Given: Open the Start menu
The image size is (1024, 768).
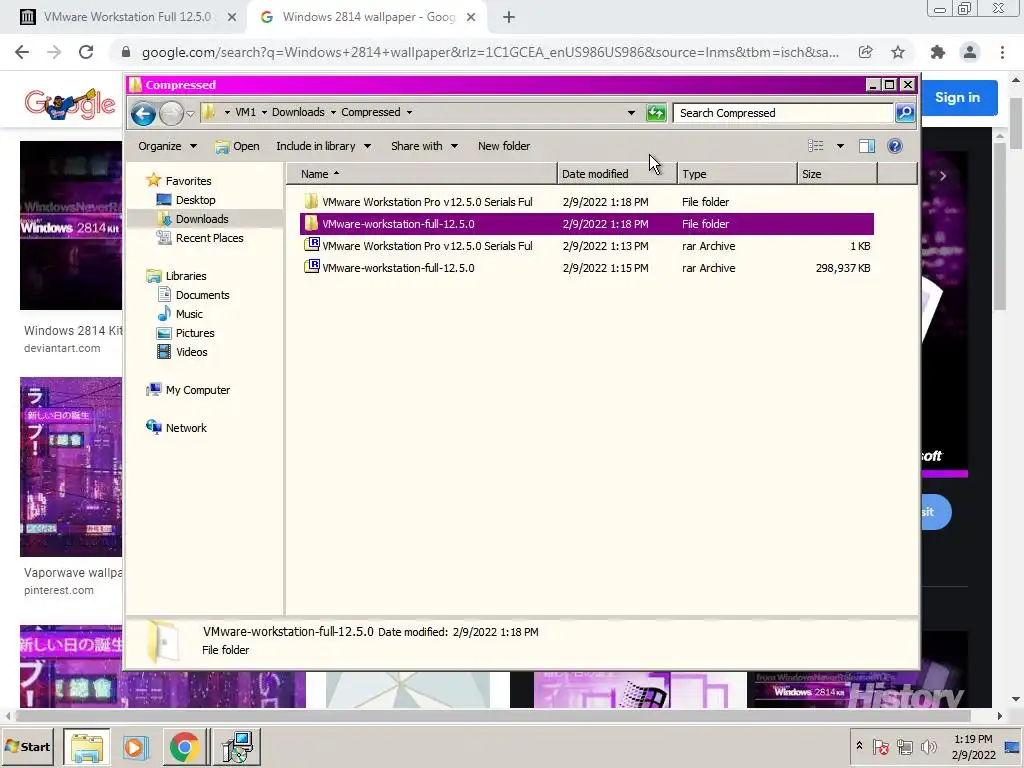Looking at the screenshot, I should tap(28, 747).
